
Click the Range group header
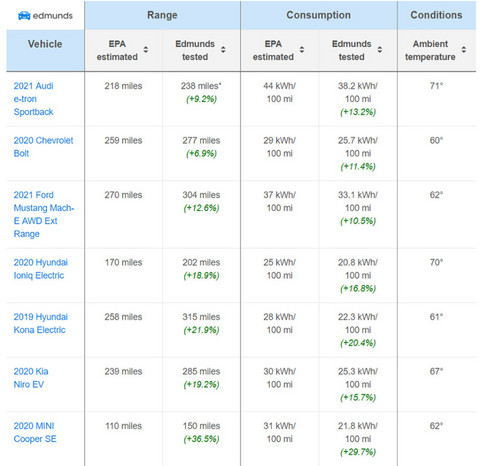pos(162,15)
